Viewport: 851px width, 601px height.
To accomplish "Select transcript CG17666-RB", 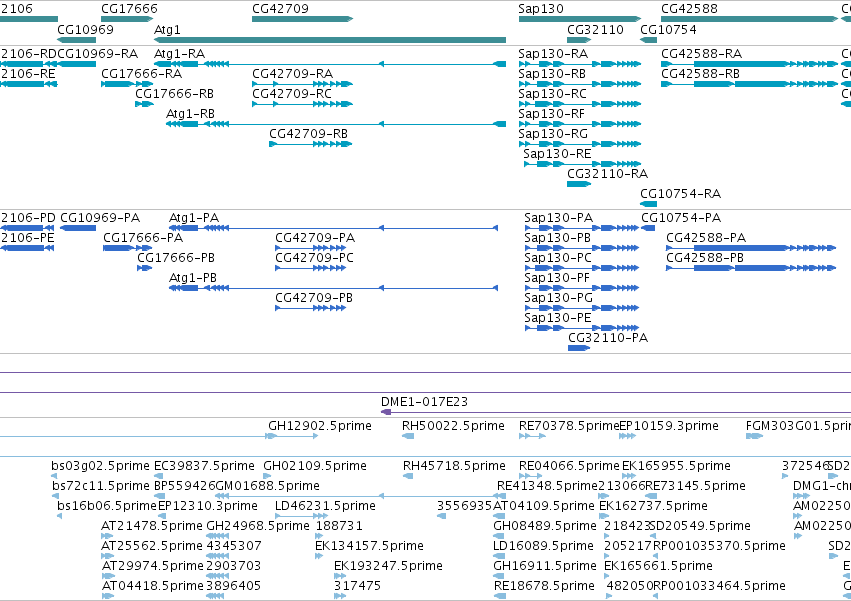I will click(144, 104).
